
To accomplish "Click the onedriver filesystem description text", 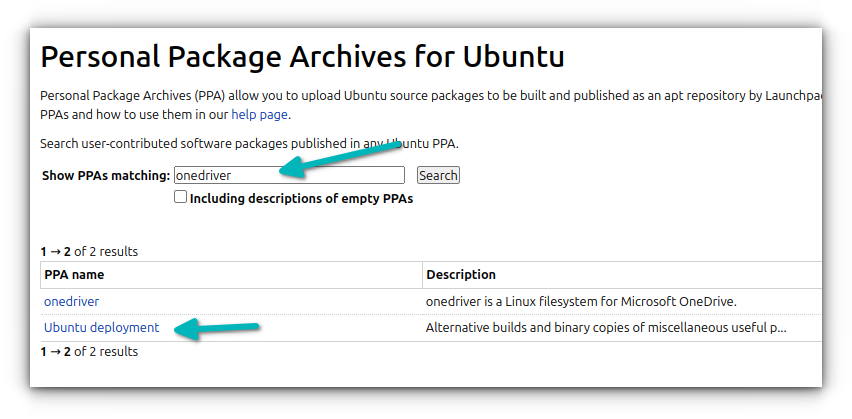I will point(581,301).
